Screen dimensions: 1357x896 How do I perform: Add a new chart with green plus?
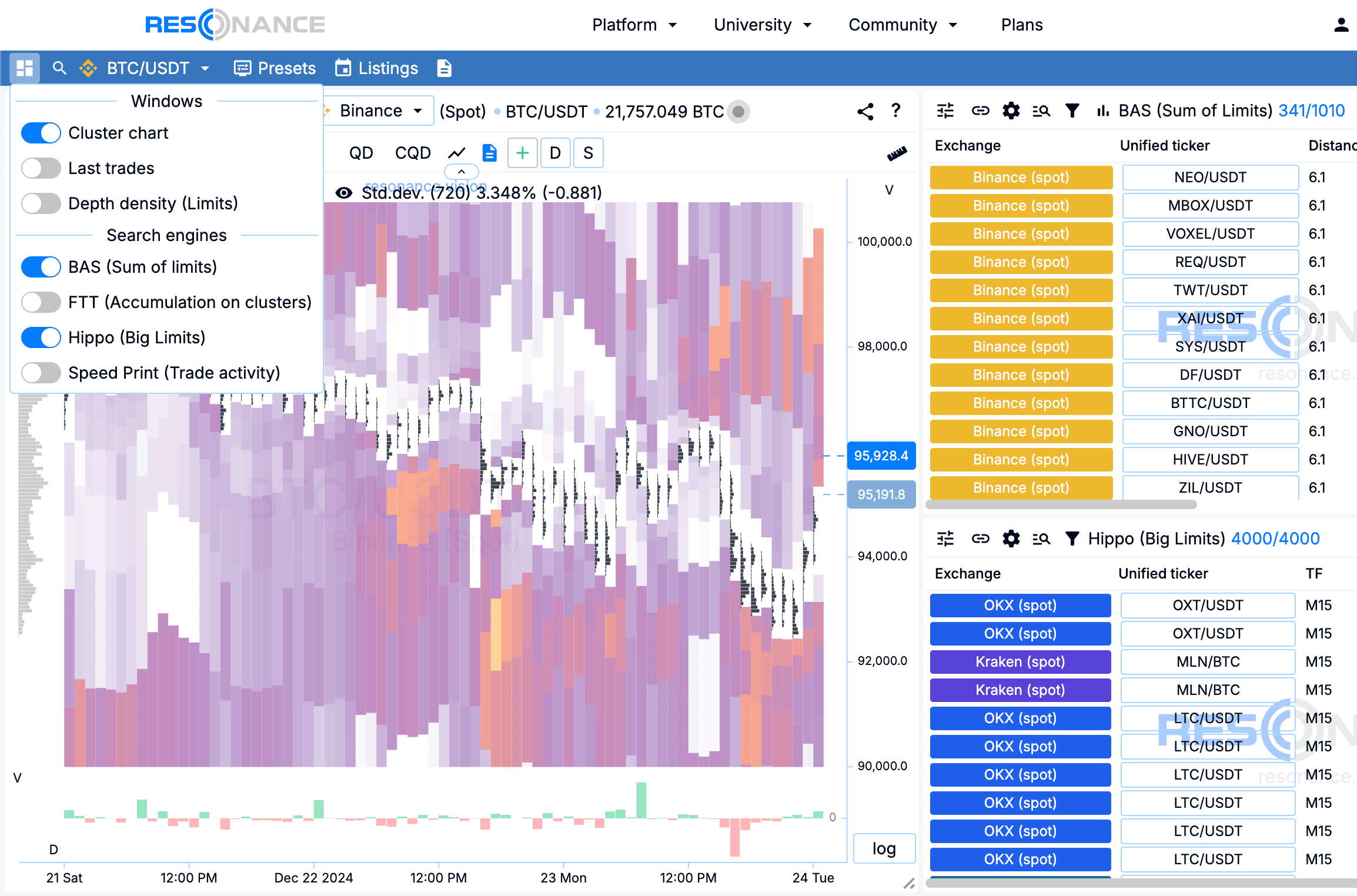pyautogui.click(x=522, y=153)
